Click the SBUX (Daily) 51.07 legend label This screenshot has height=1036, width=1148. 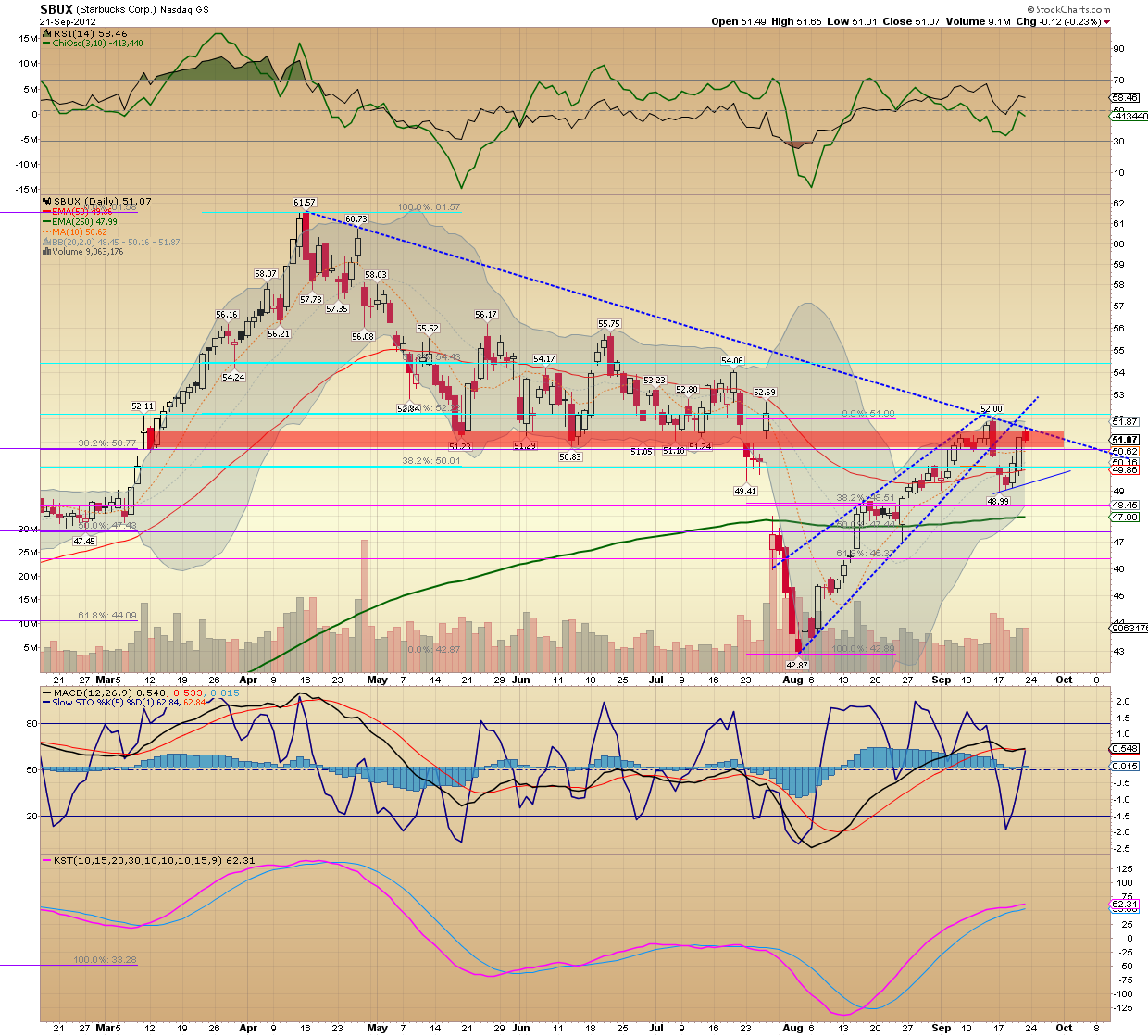coord(103,201)
